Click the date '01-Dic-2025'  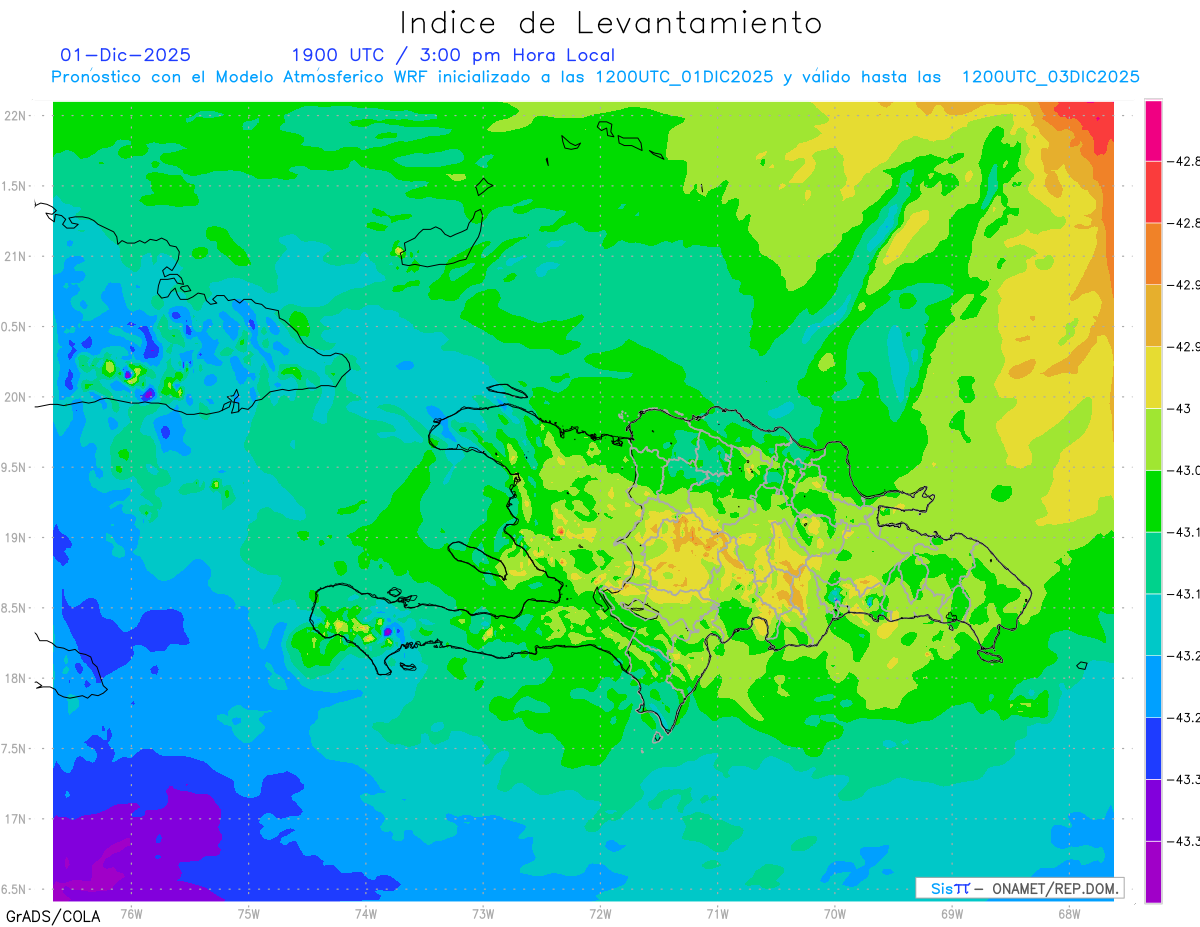[x=125, y=55]
